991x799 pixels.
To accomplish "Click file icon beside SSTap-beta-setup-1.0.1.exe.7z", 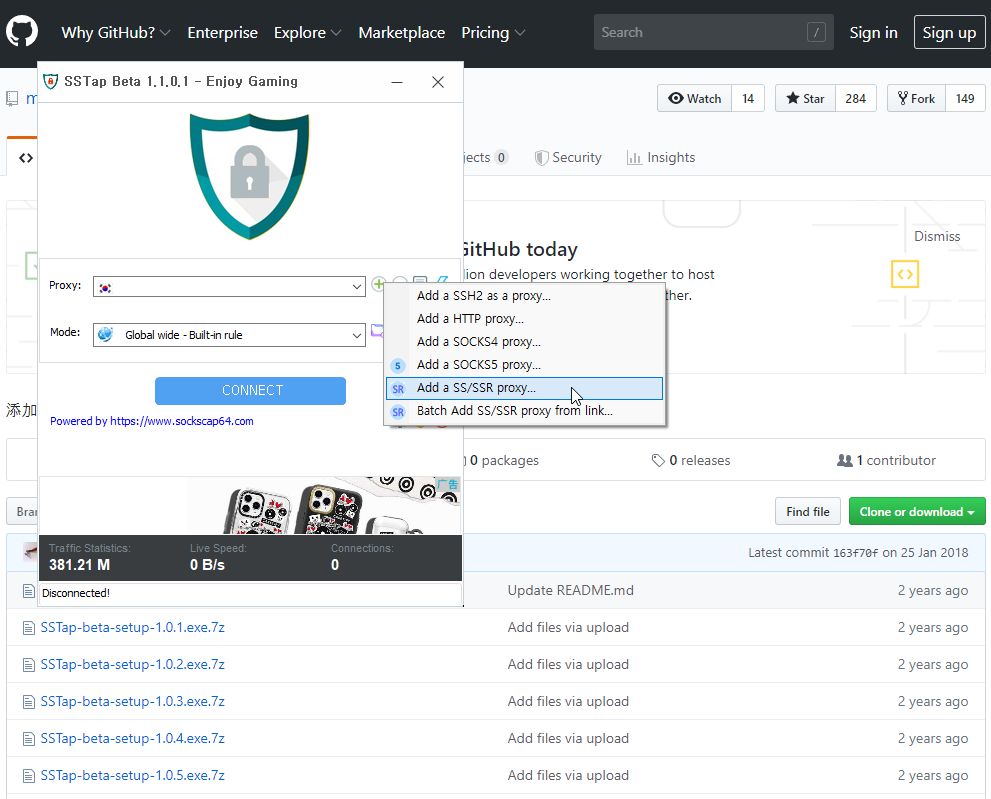I will pyautogui.click(x=28, y=628).
